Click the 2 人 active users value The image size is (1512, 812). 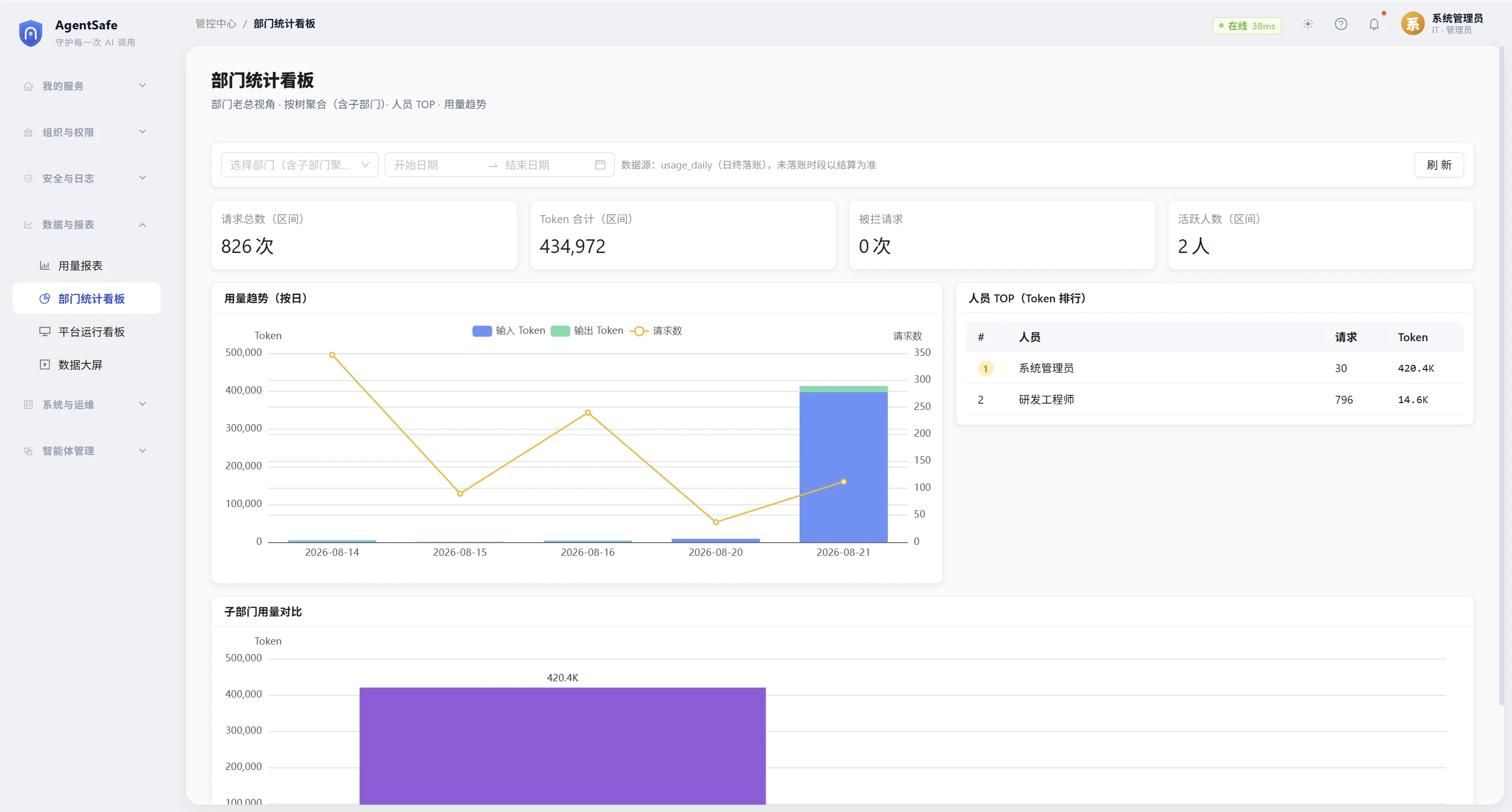(1193, 246)
